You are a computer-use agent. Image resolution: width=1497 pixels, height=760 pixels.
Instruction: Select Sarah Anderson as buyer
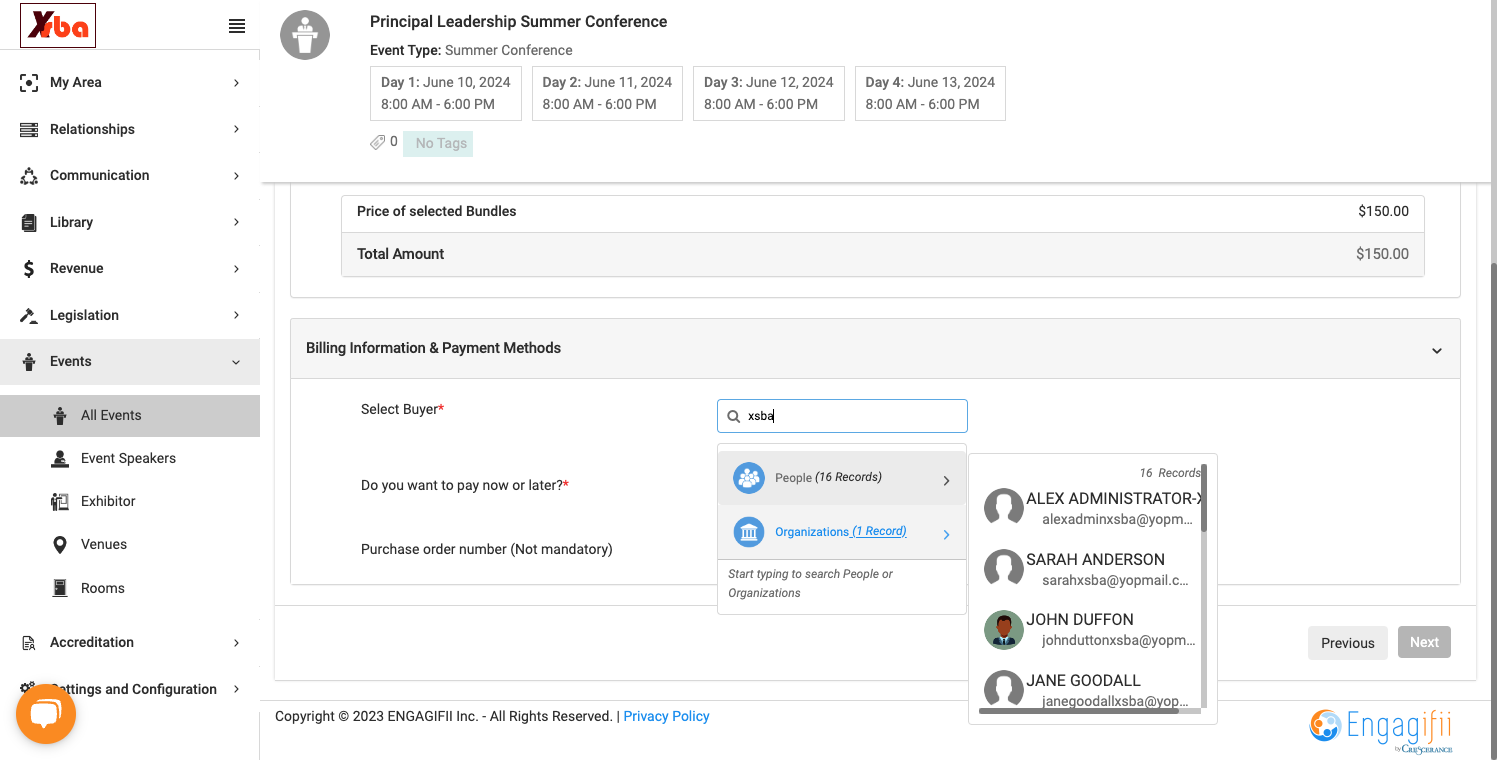(1092, 569)
